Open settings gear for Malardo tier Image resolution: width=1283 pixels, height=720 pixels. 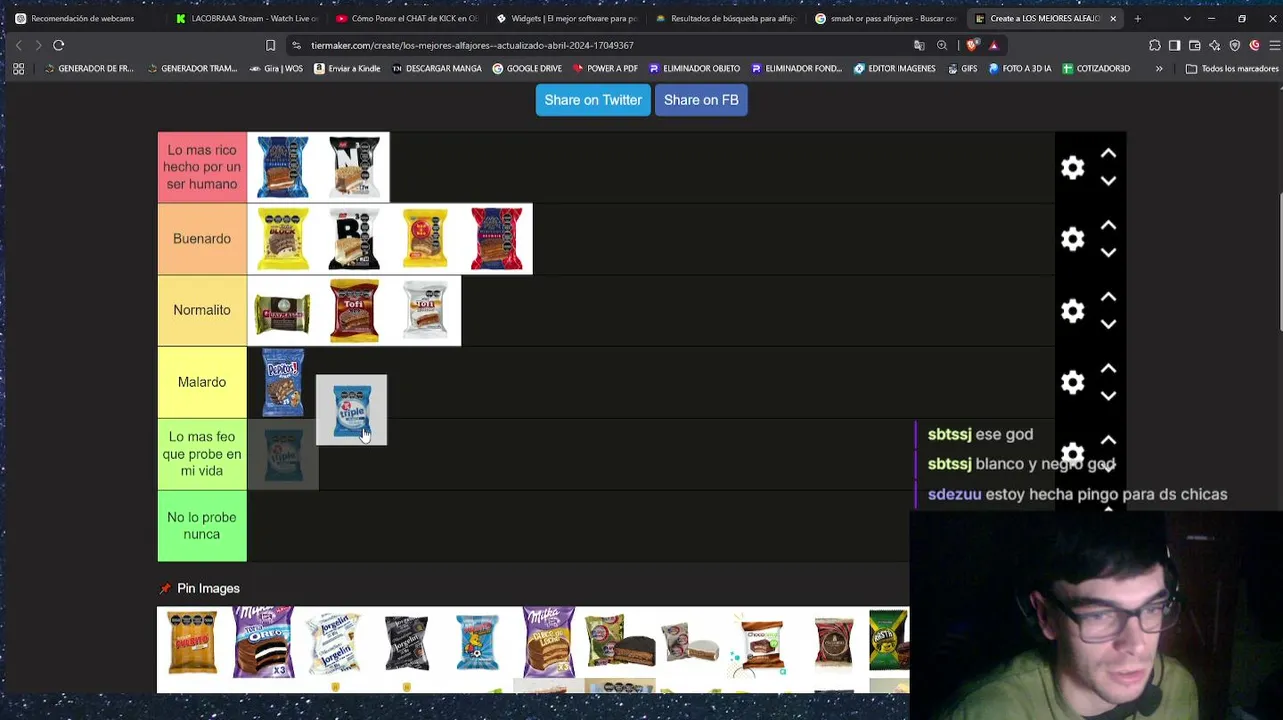(x=1072, y=382)
